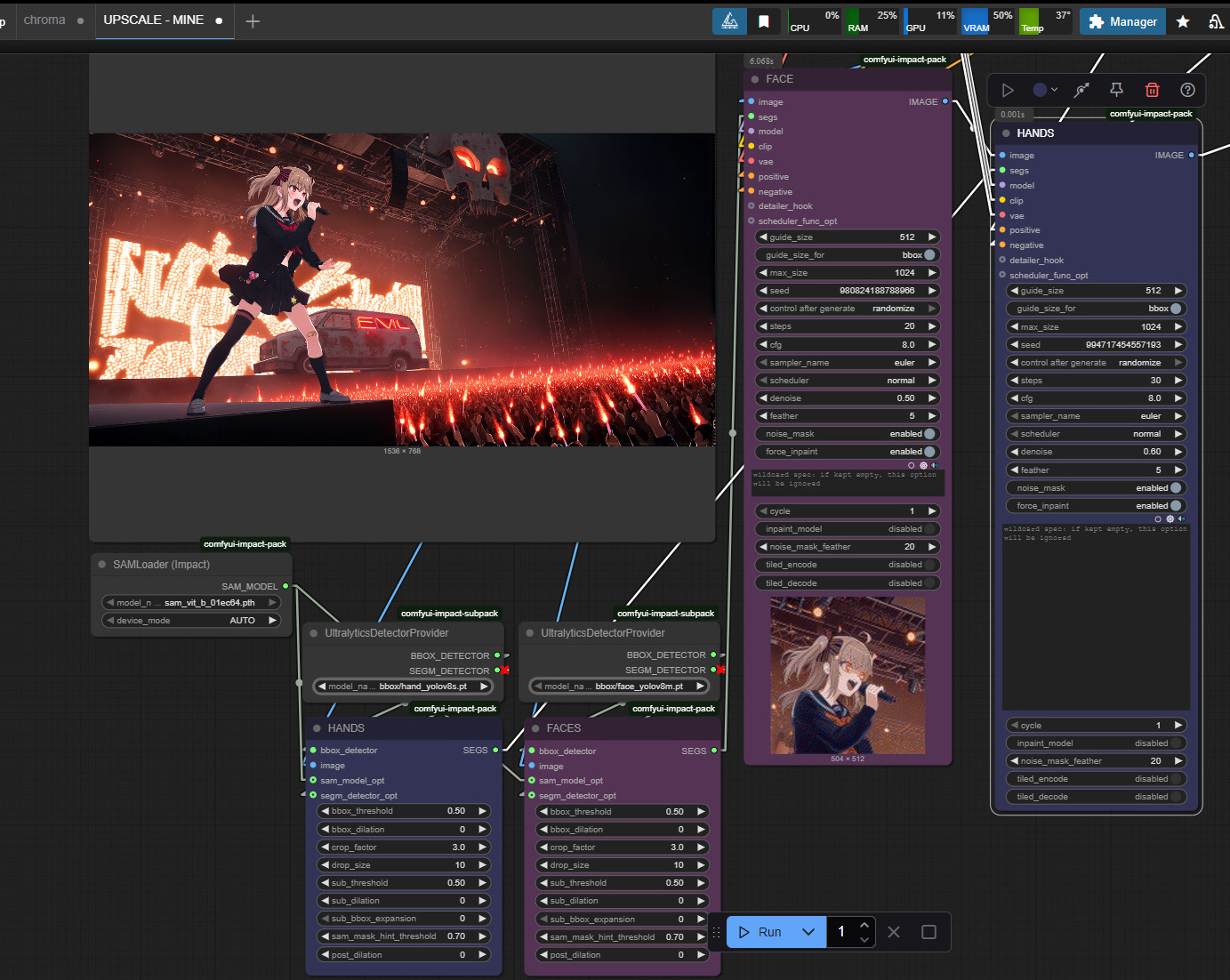
Task: Delete the selected node using the red trash icon
Action: click(x=1152, y=90)
